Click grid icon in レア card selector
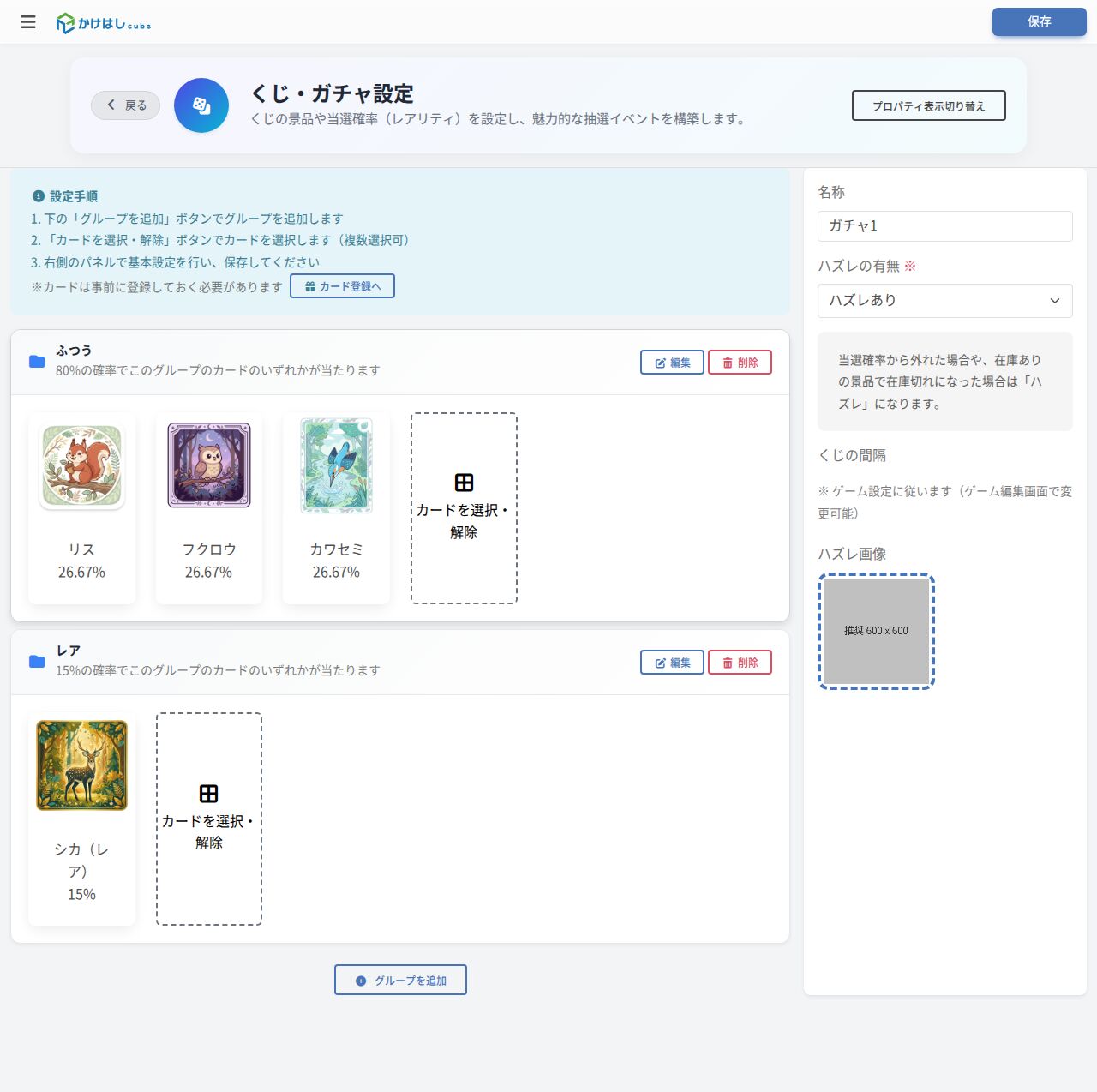The height and width of the screenshot is (1092, 1097). [x=208, y=794]
